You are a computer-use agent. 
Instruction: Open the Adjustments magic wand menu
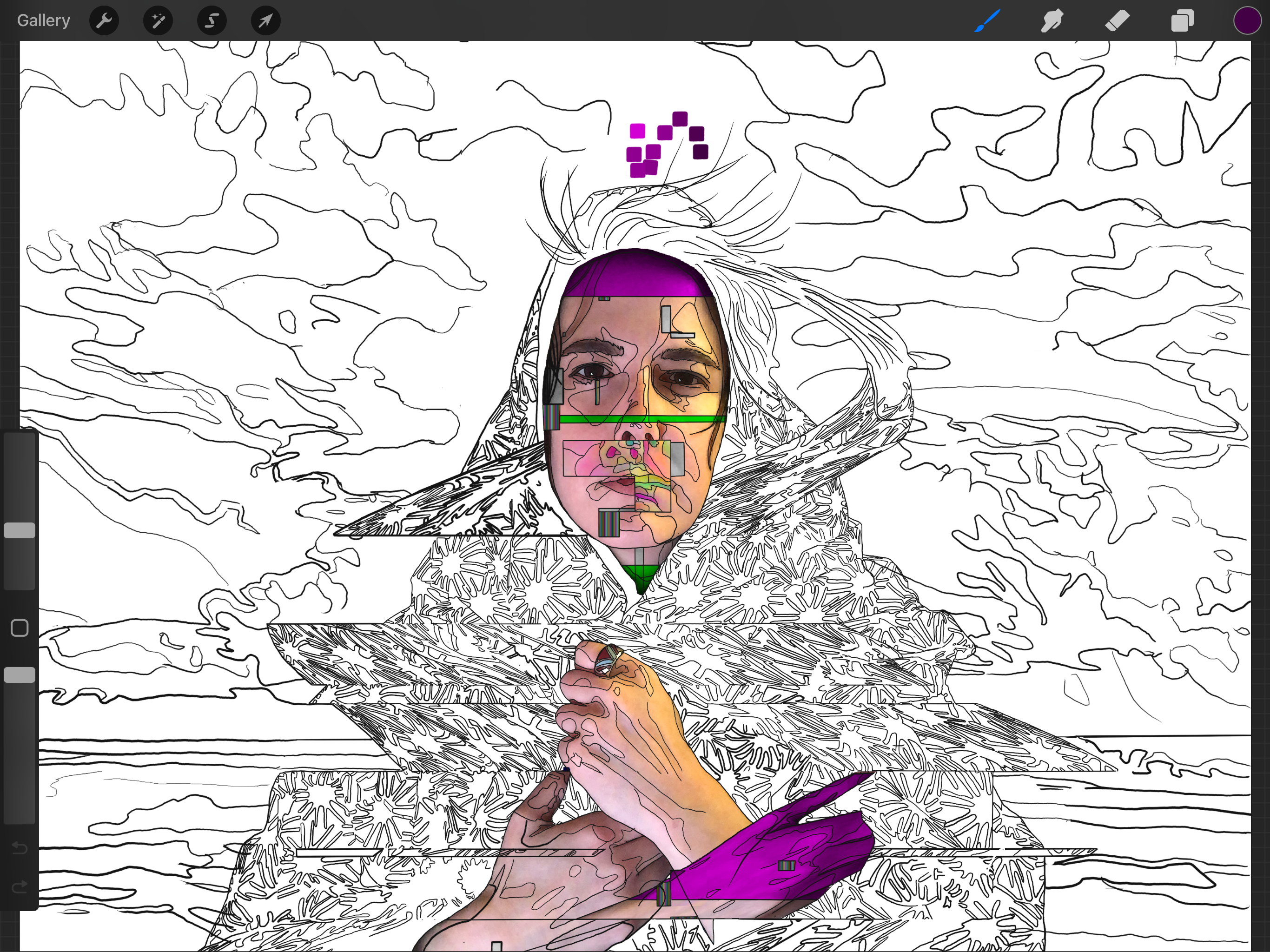coord(158,20)
